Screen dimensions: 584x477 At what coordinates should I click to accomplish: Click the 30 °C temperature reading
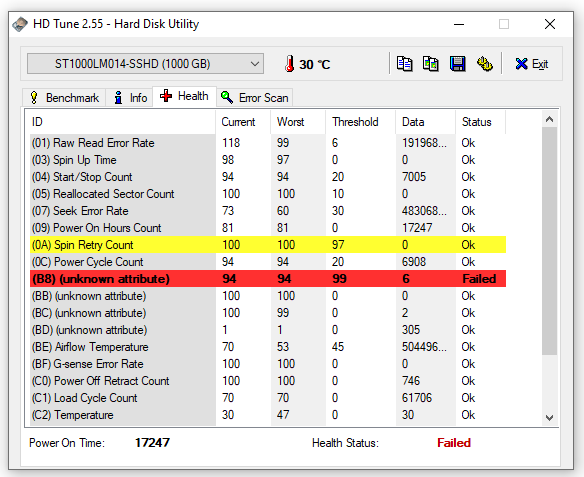point(315,64)
